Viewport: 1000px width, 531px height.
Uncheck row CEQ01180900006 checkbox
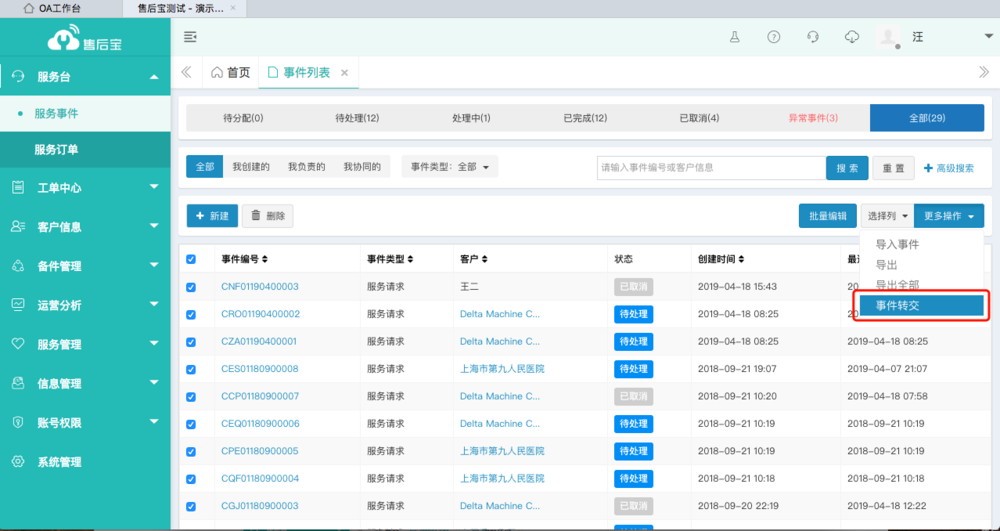(x=191, y=424)
